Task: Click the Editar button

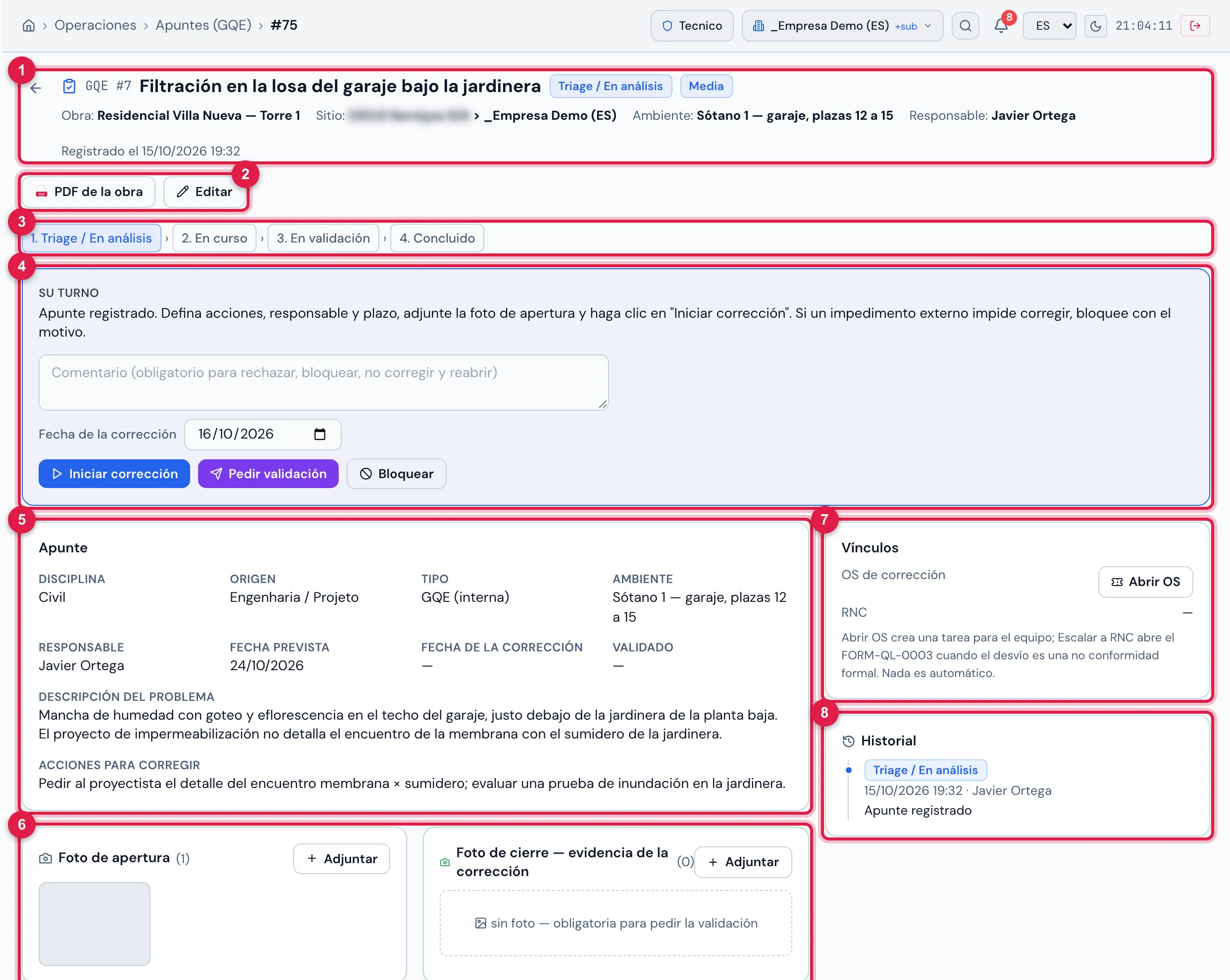Action: [205, 192]
